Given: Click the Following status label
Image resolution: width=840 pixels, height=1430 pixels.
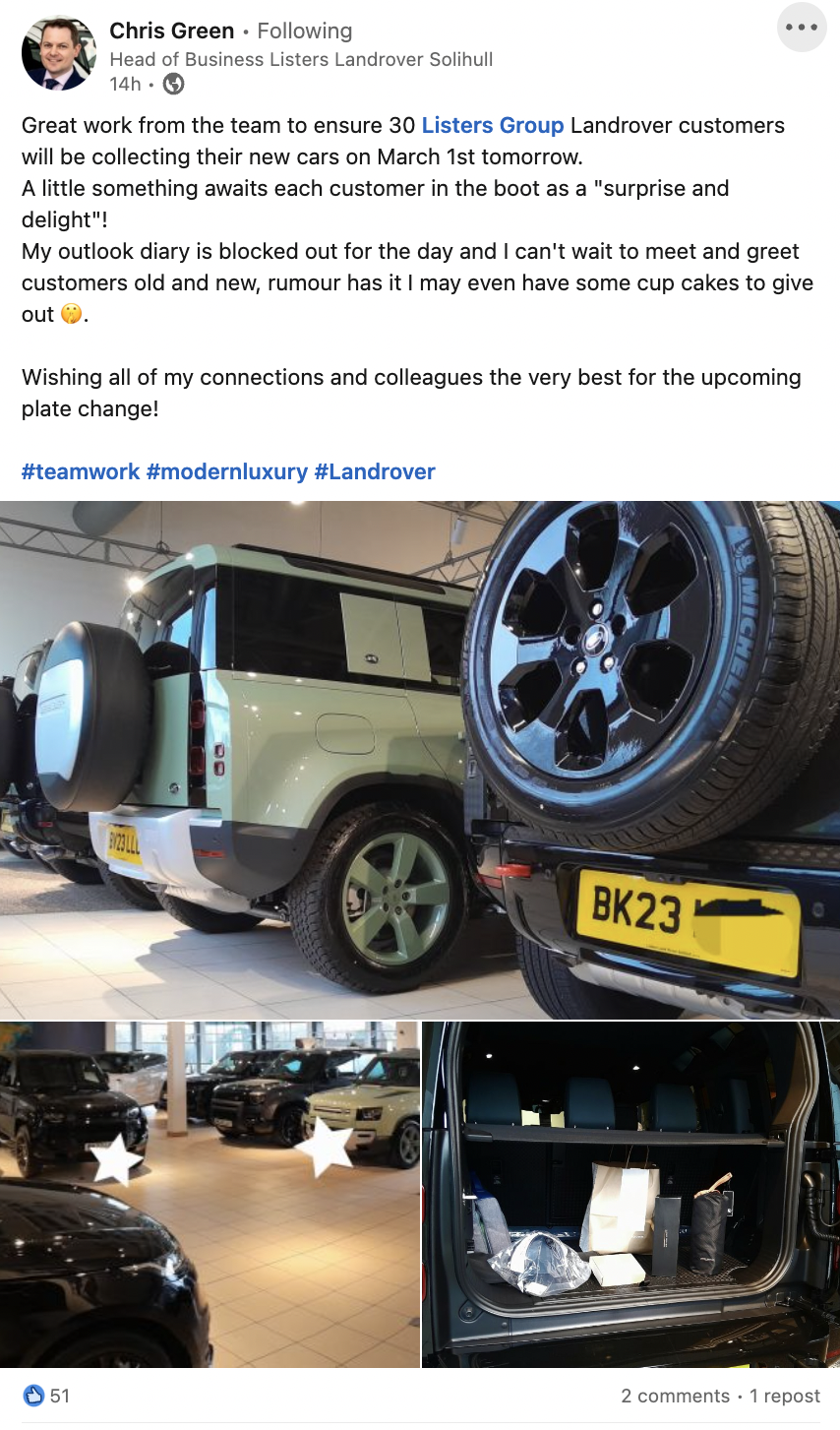Looking at the screenshot, I should coord(305,31).
